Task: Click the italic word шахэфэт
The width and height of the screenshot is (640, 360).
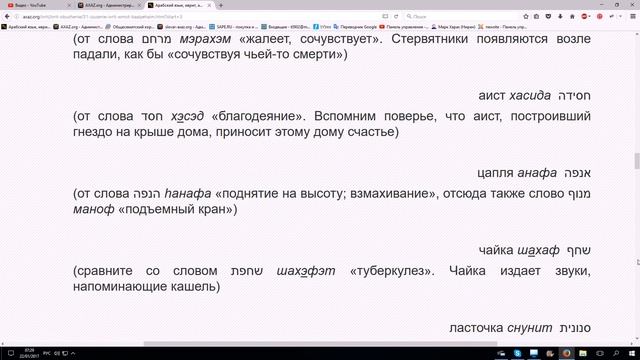Action: [306, 271]
